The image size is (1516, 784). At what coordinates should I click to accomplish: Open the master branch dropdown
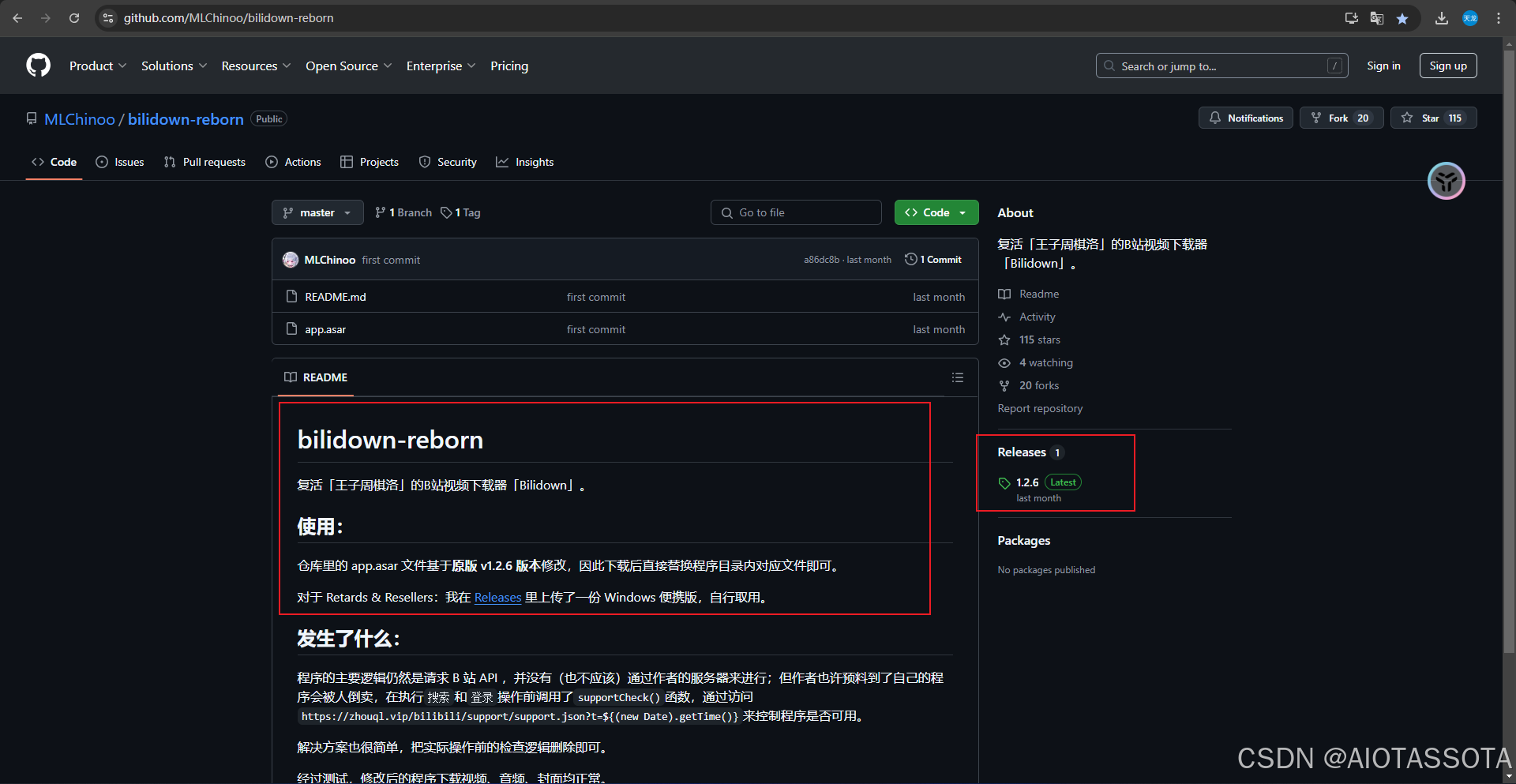pos(317,212)
